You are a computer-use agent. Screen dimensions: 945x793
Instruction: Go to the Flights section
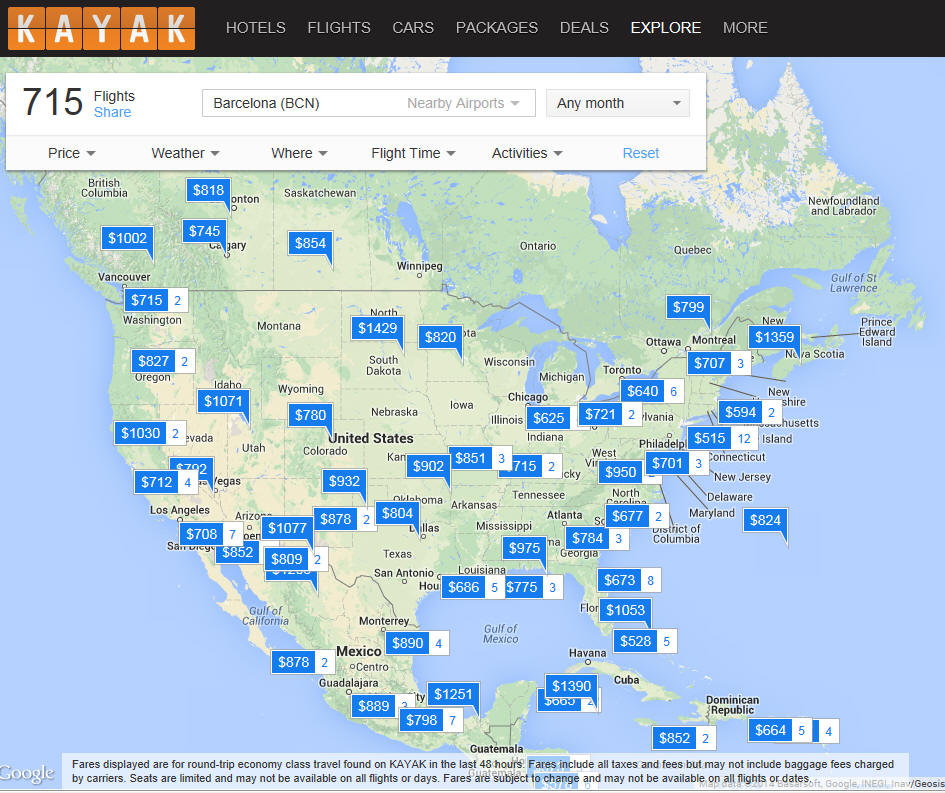click(x=339, y=28)
